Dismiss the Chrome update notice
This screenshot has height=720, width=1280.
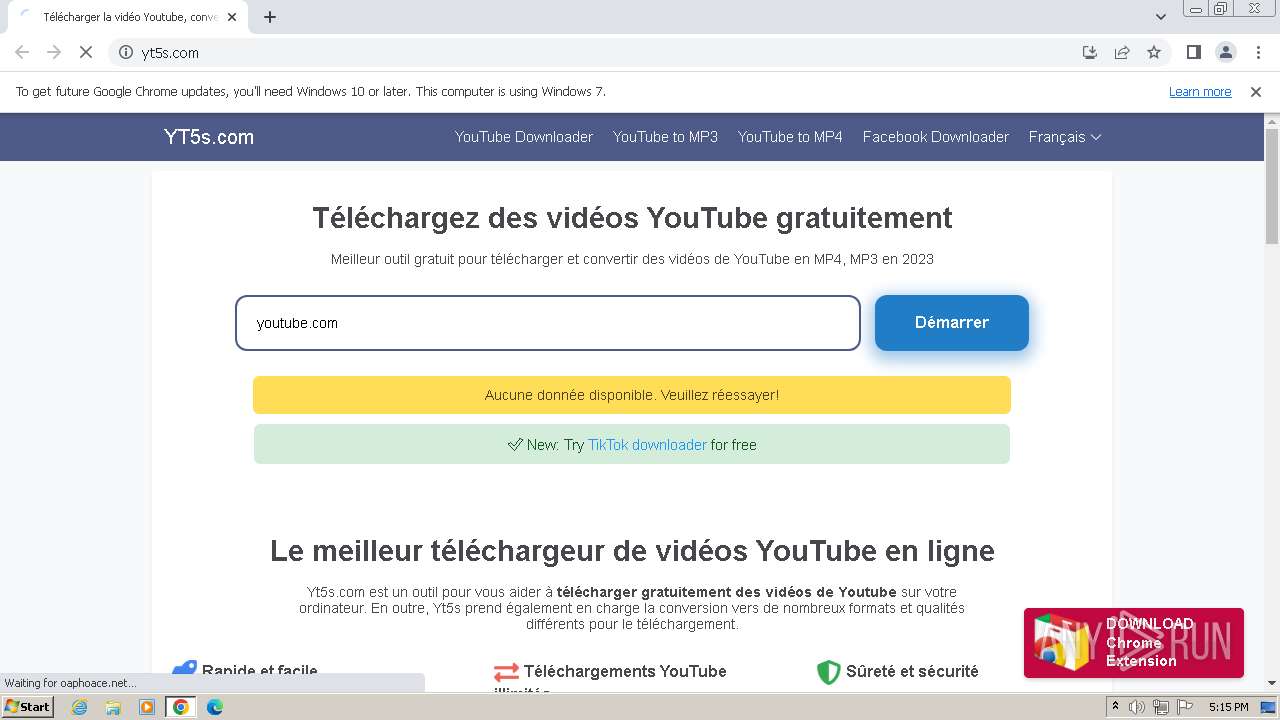tap(1256, 91)
